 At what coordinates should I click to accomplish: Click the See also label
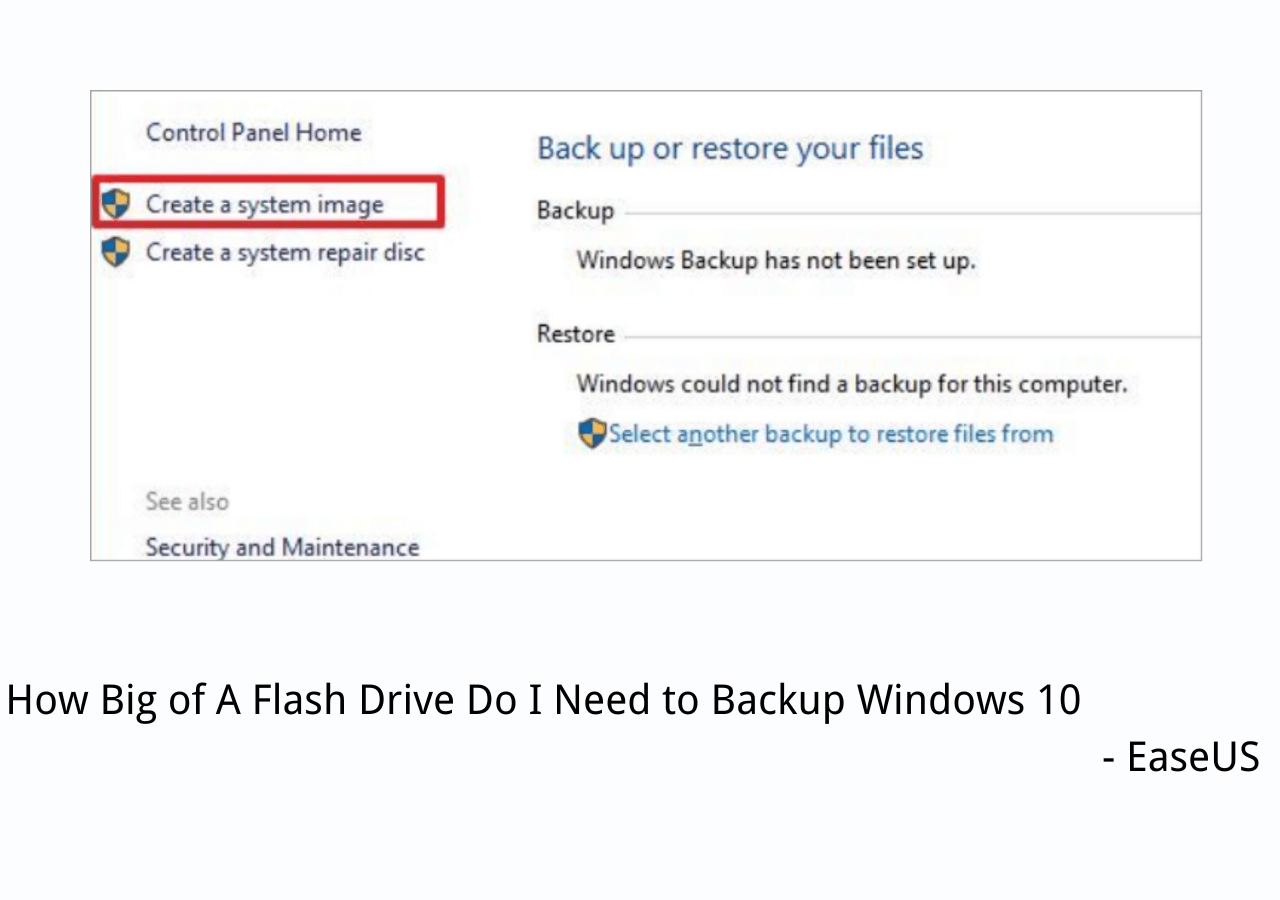pyautogui.click(x=187, y=501)
